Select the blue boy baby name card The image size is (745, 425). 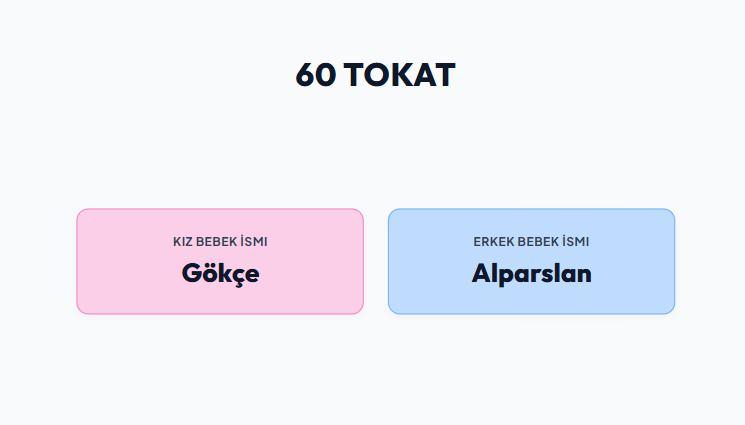point(531,261)
